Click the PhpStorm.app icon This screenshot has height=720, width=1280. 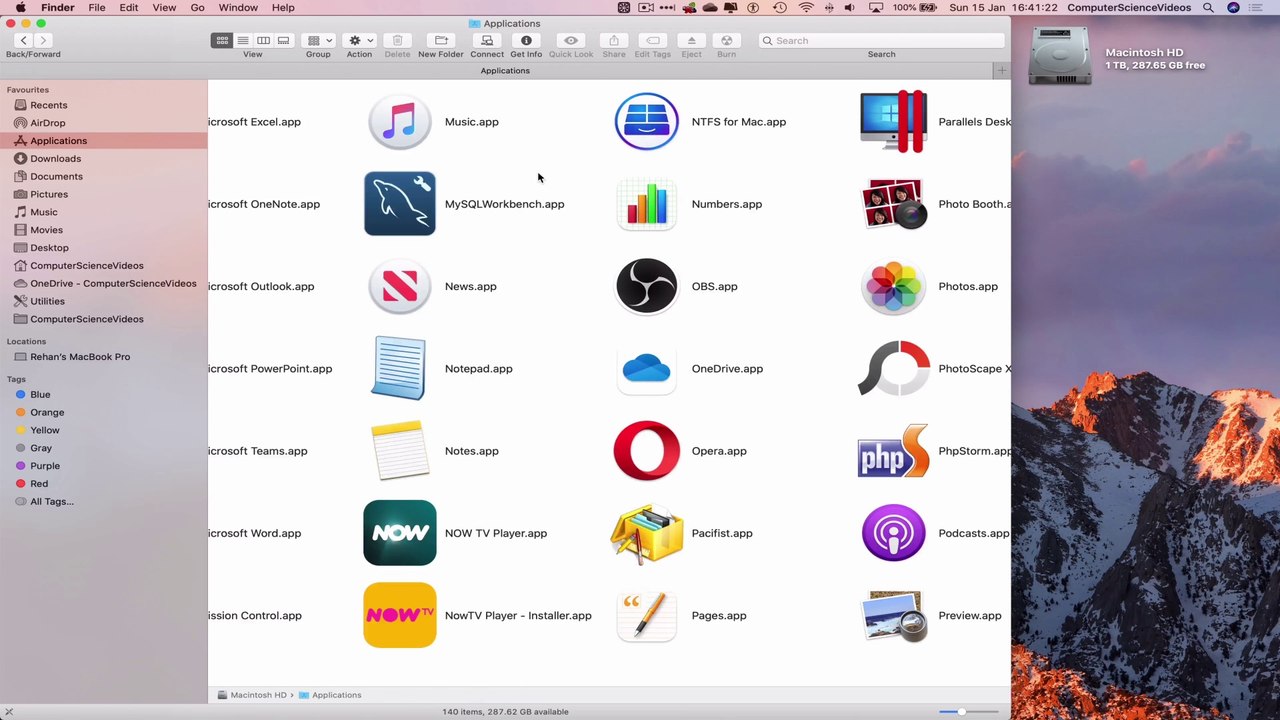coord(893,451)
